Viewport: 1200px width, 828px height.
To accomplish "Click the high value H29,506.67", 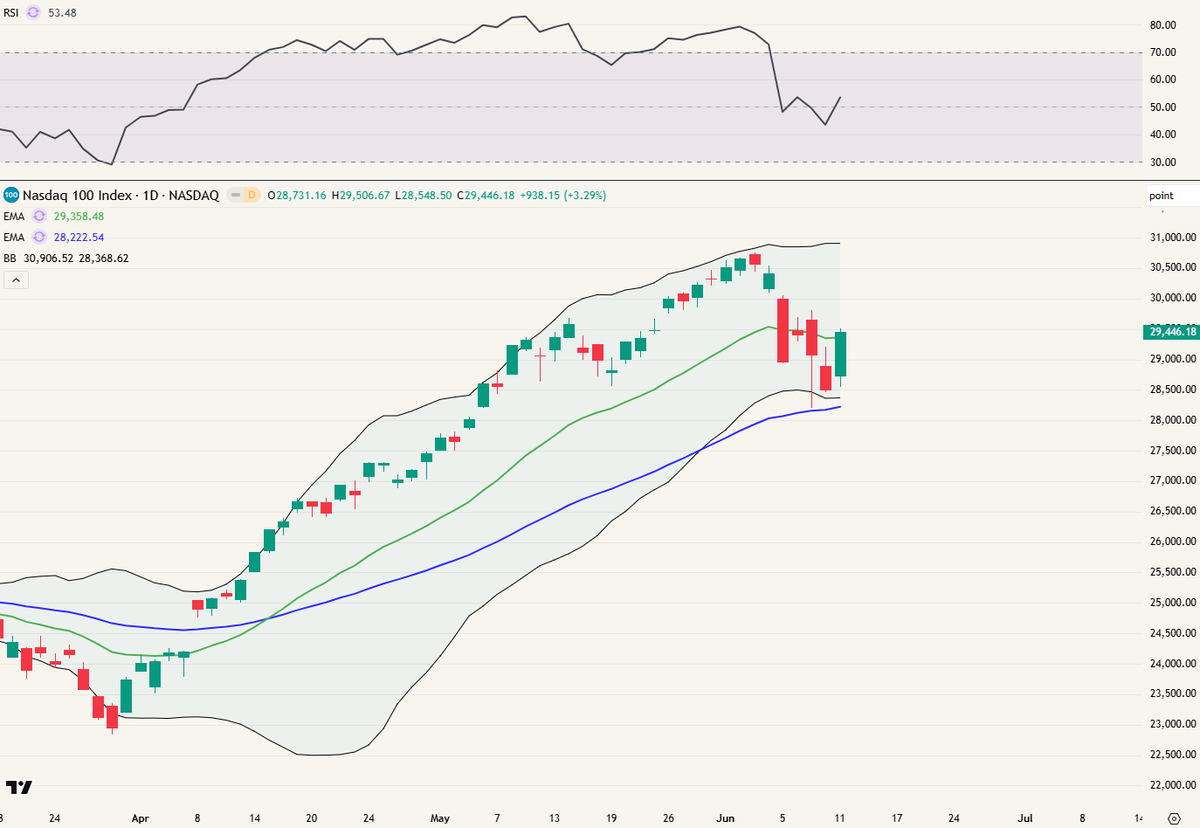I will [363, 195].
